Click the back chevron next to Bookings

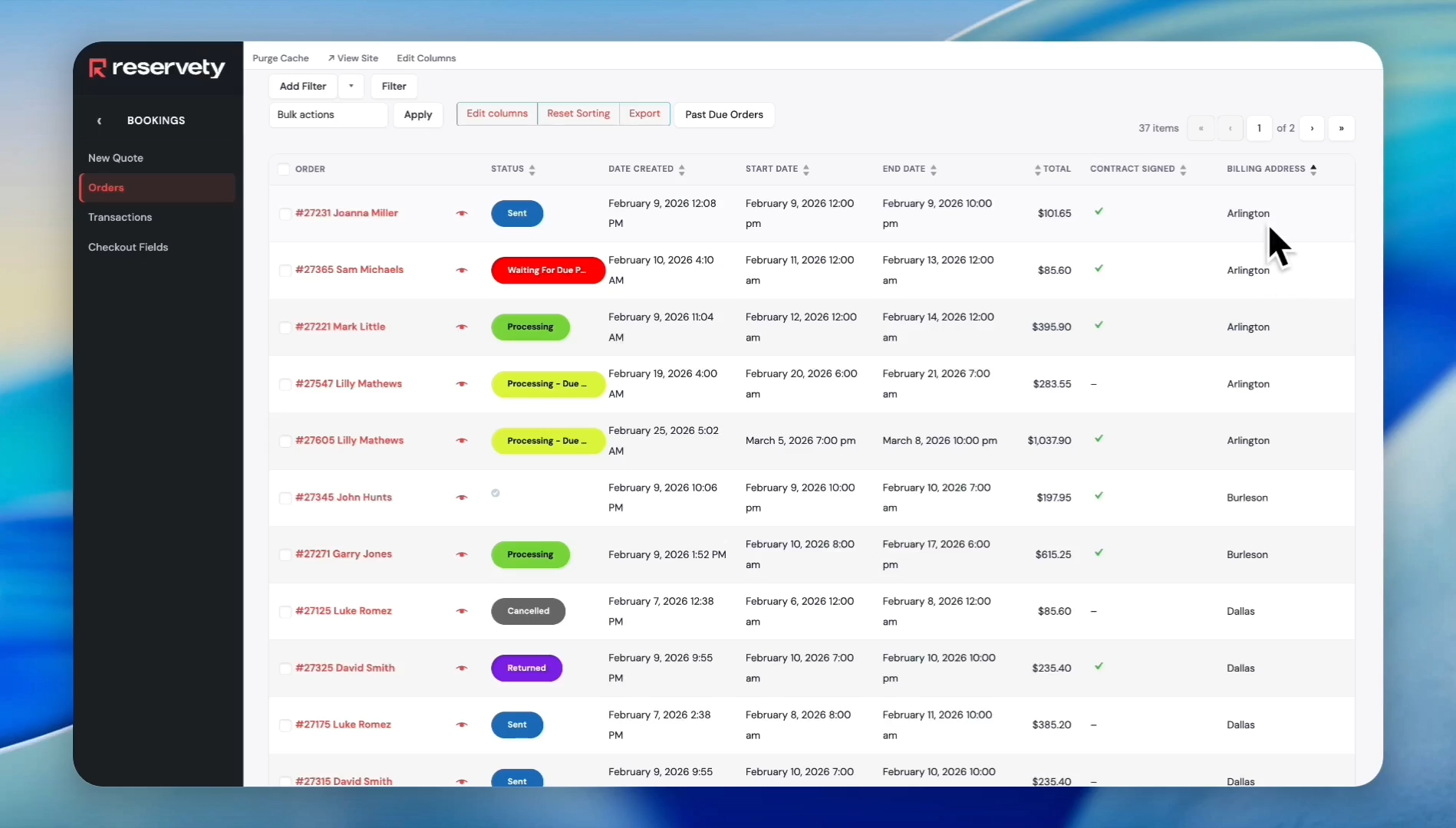coord(99,120)
